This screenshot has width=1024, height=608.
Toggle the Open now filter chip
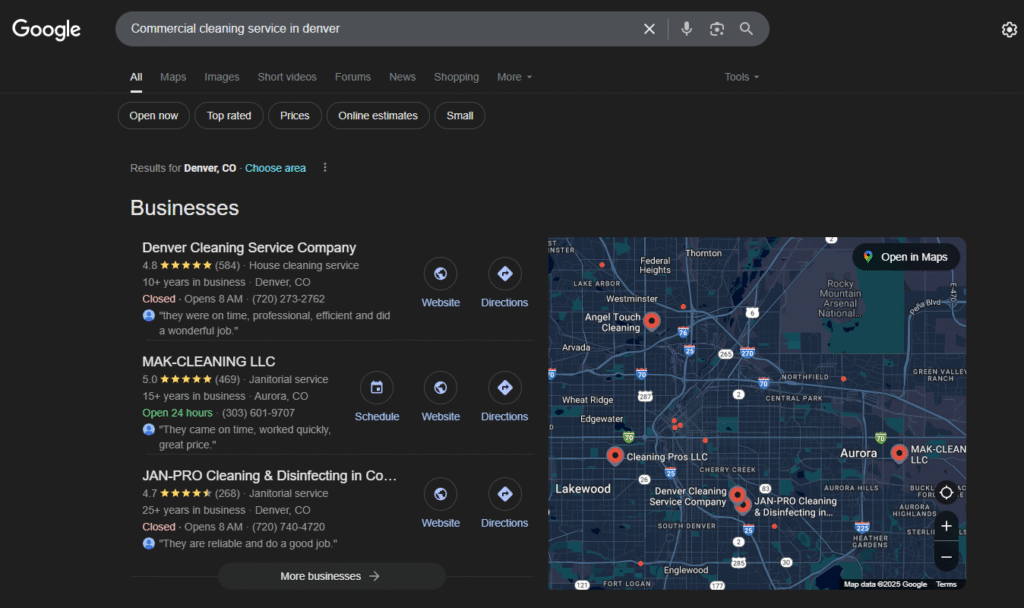pyautogui.click(x=153, y=116)
